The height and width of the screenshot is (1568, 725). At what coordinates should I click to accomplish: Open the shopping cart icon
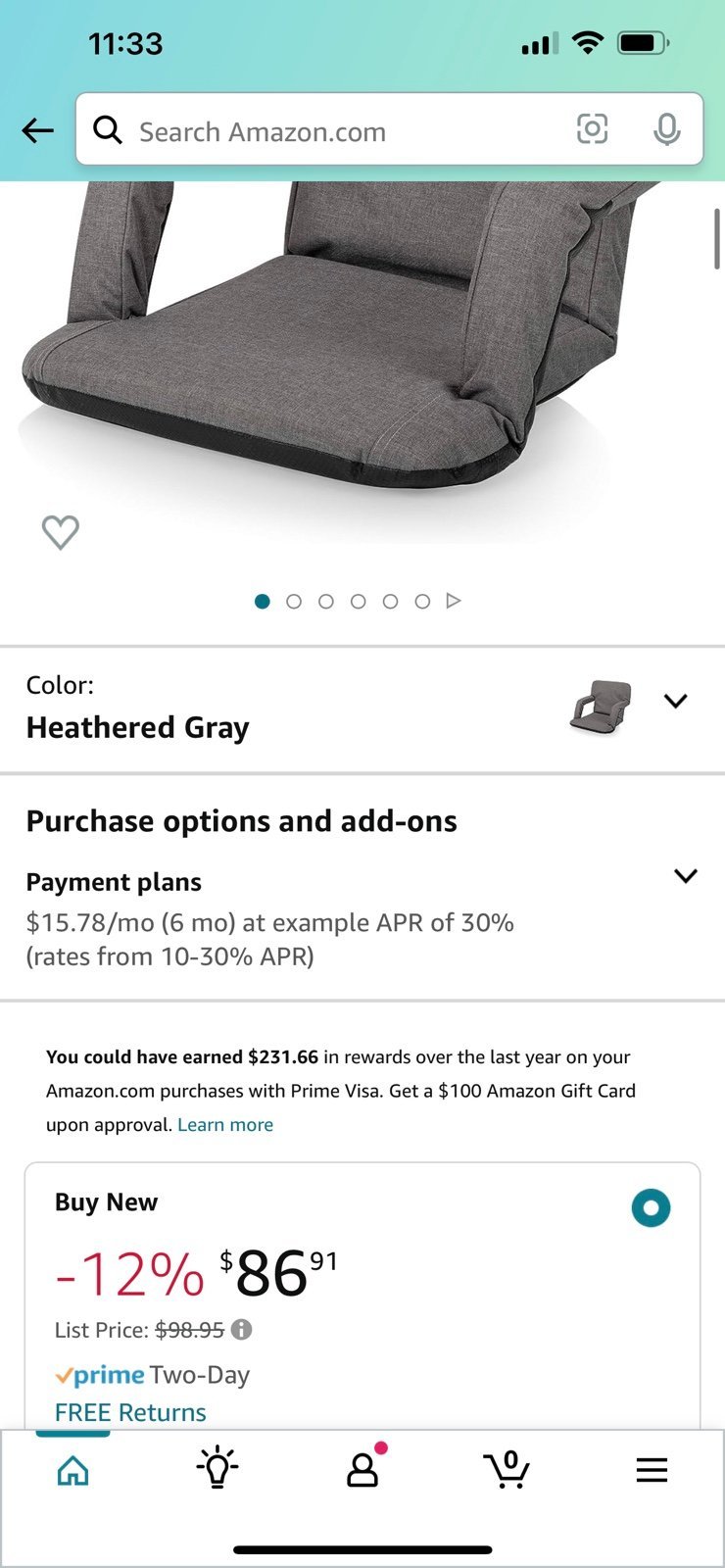[x=507, y=1469]
